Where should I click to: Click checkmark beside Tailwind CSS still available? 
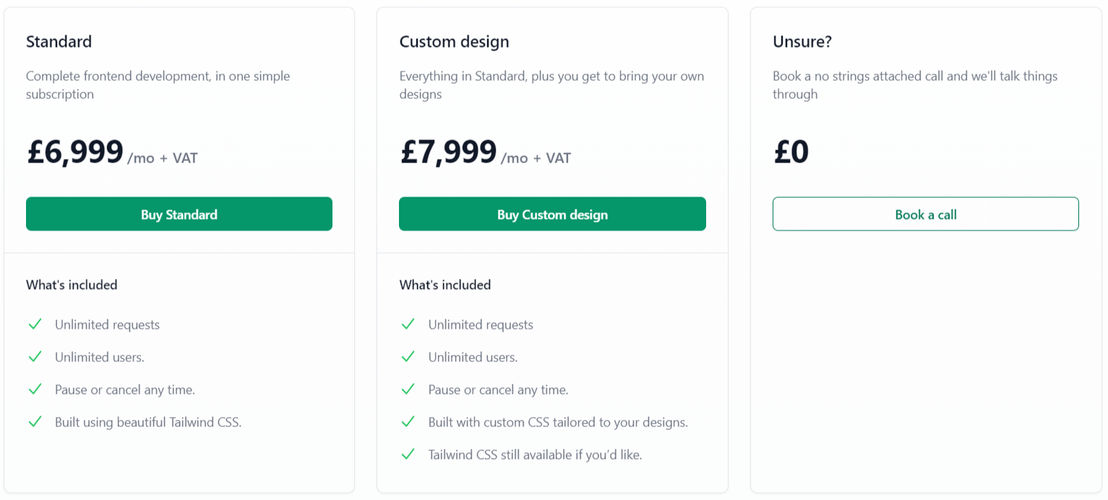[x=408, y=454]
